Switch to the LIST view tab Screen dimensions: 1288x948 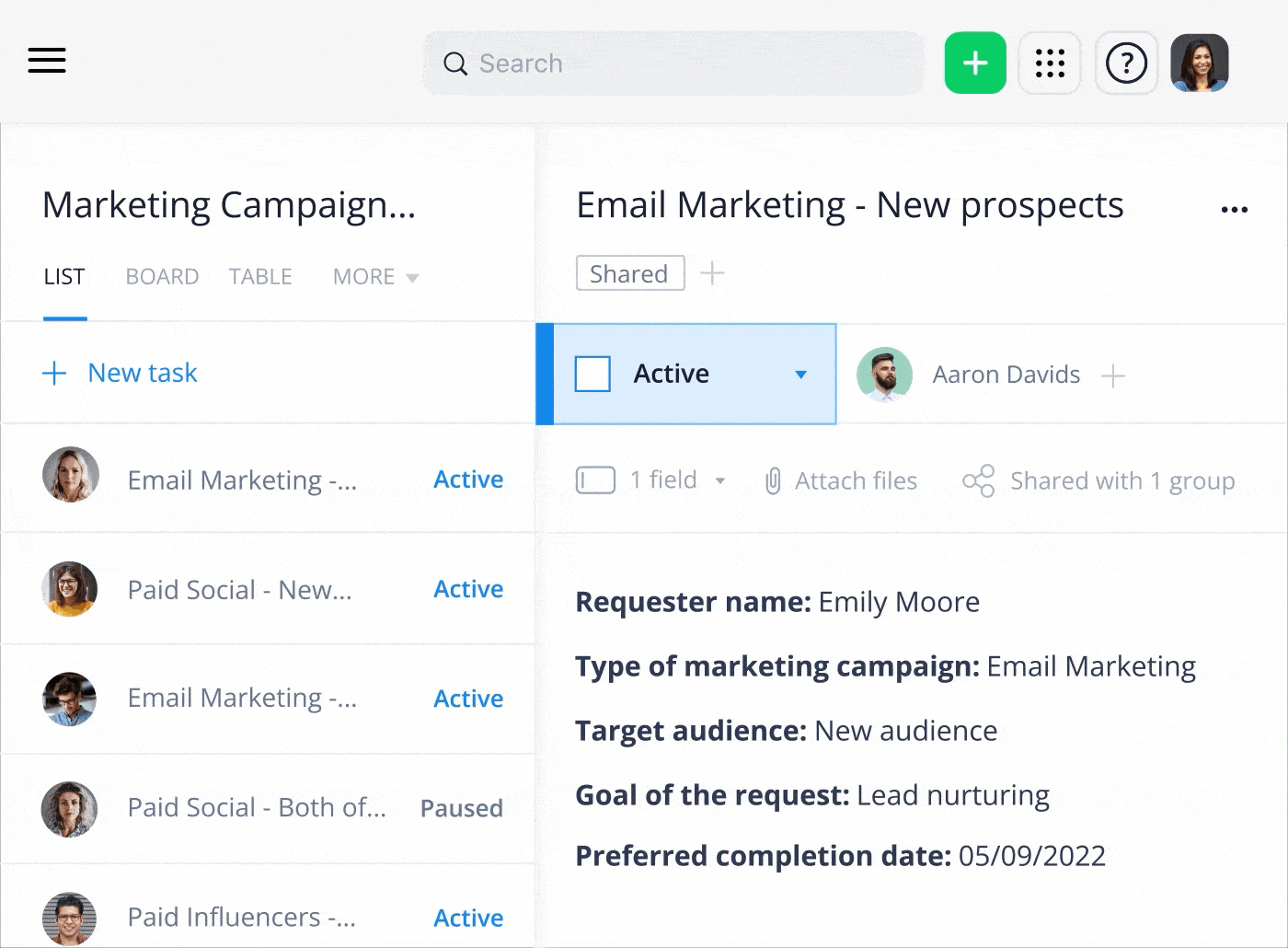pyautogui.click(x=64, y=277)
